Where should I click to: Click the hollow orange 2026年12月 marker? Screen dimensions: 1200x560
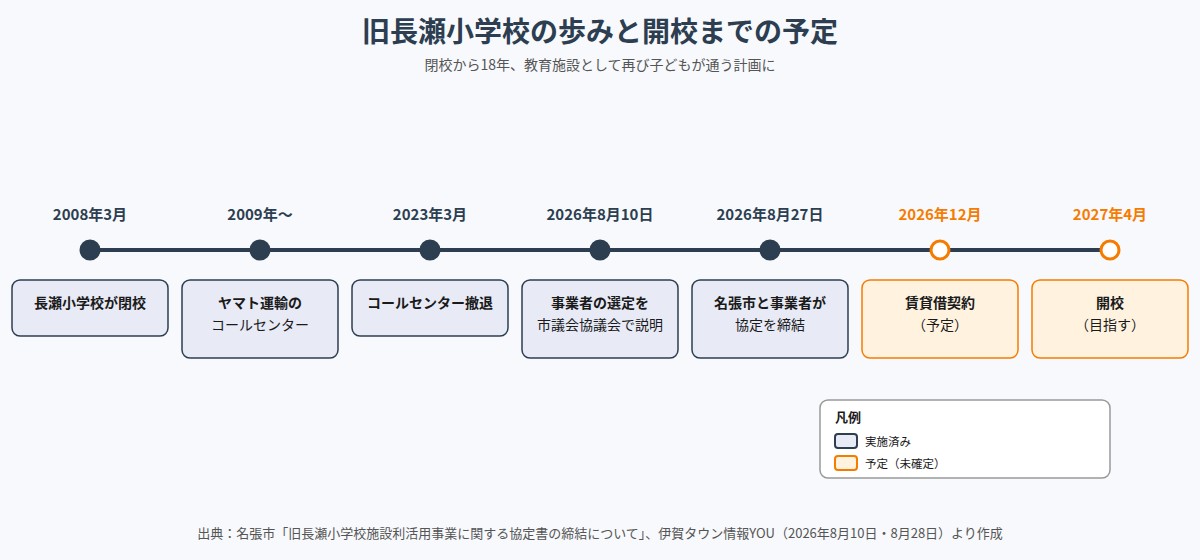(x=940, y=250)
